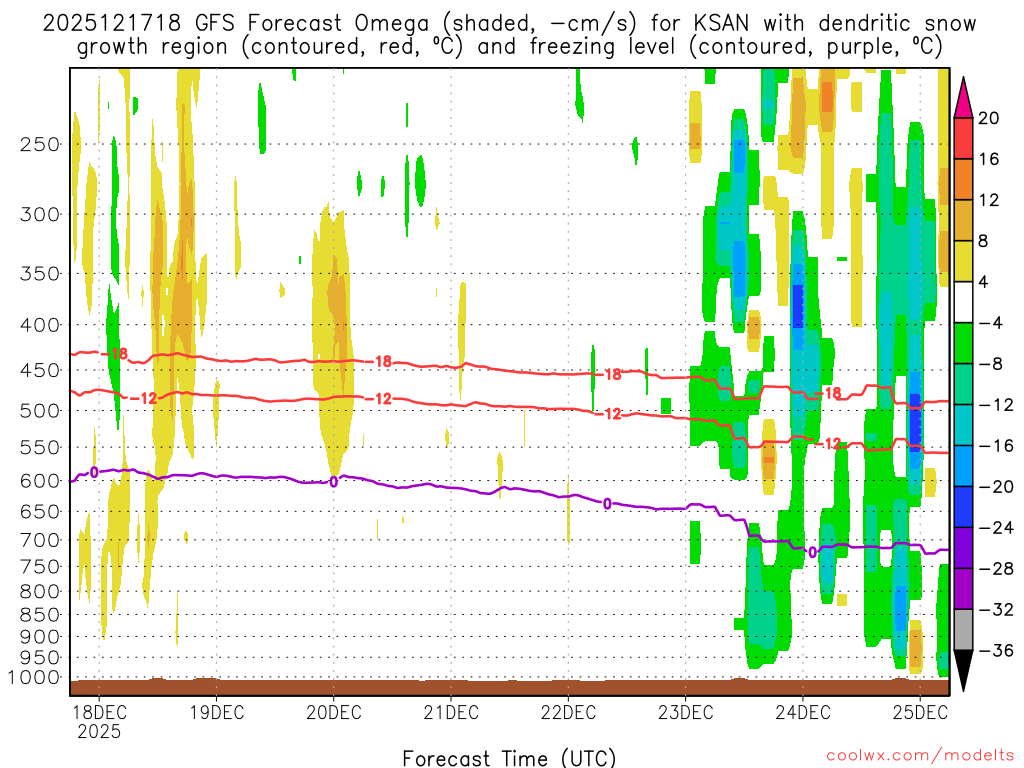Select the red 16 to 20 colorbar segment
This screenshot has height=768, width=1024.
click(963, 138)
